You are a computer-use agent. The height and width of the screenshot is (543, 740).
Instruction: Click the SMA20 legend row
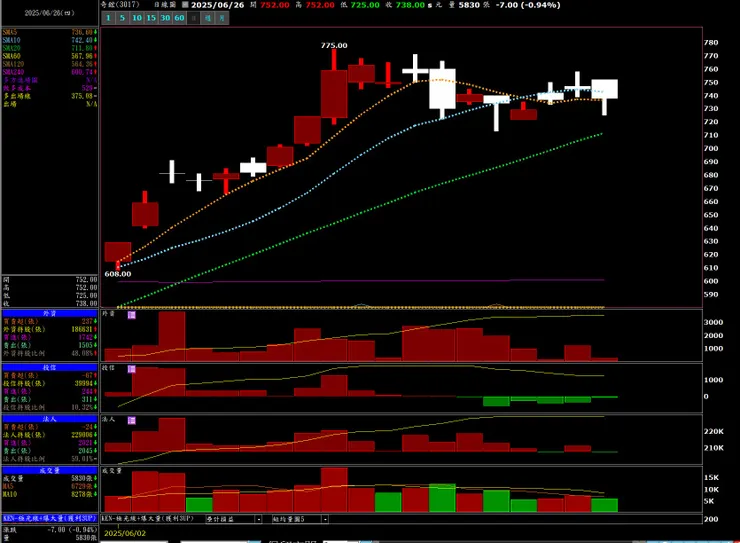tap(50, 48)
